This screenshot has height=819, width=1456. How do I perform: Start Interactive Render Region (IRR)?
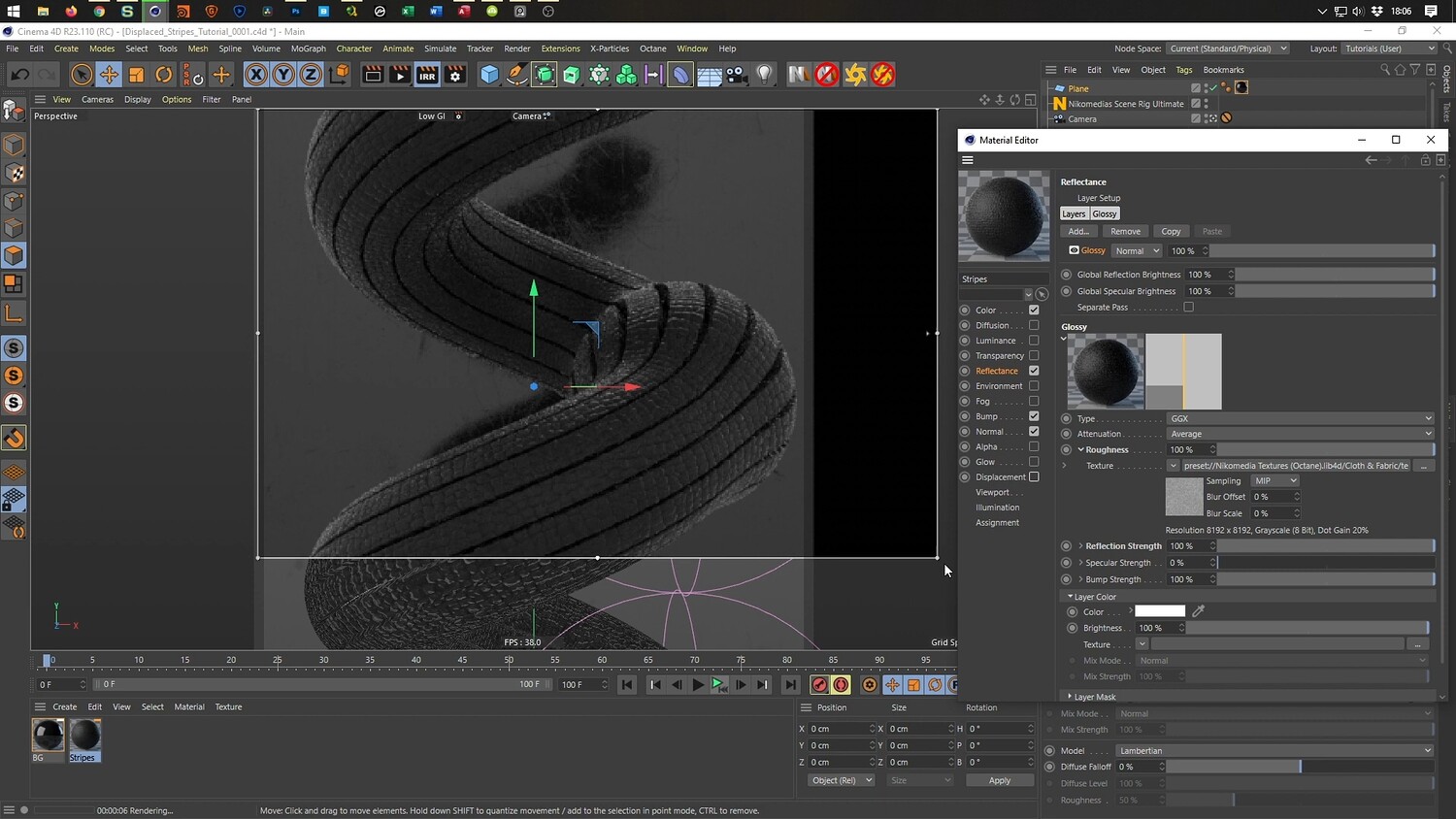[427, 75]
